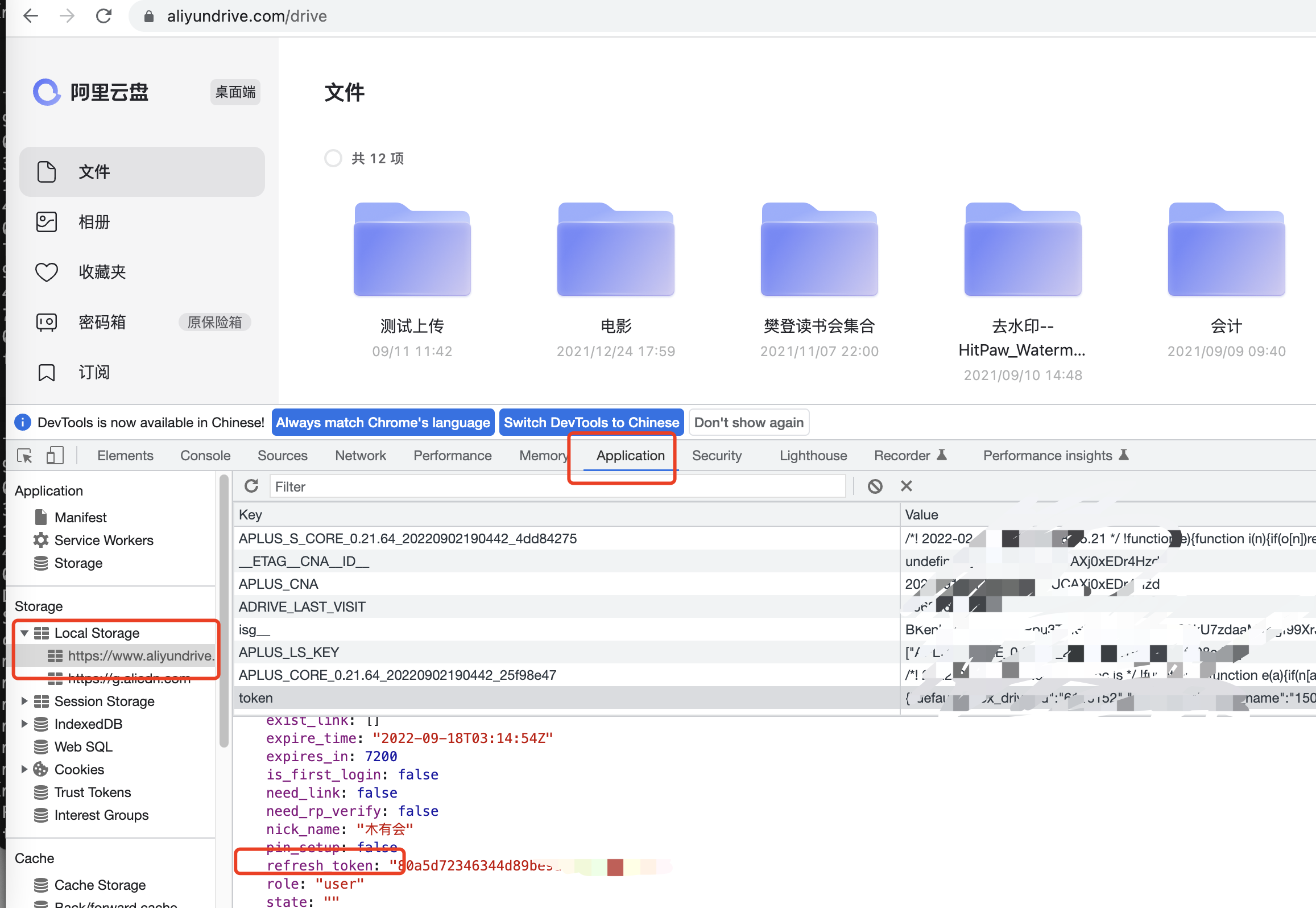Click the lock icon in address bar
The height and width of the screenshot is (908, 1316).
149,16
